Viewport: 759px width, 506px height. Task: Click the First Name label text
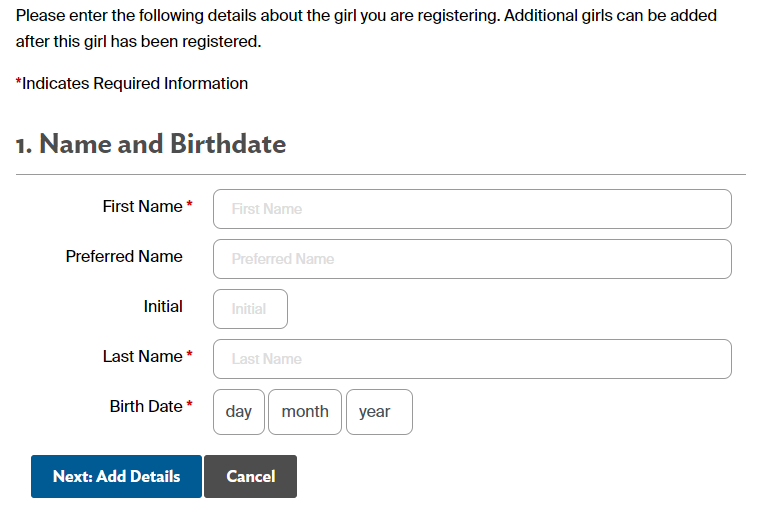pyautogui.click(x=142, y=206)
